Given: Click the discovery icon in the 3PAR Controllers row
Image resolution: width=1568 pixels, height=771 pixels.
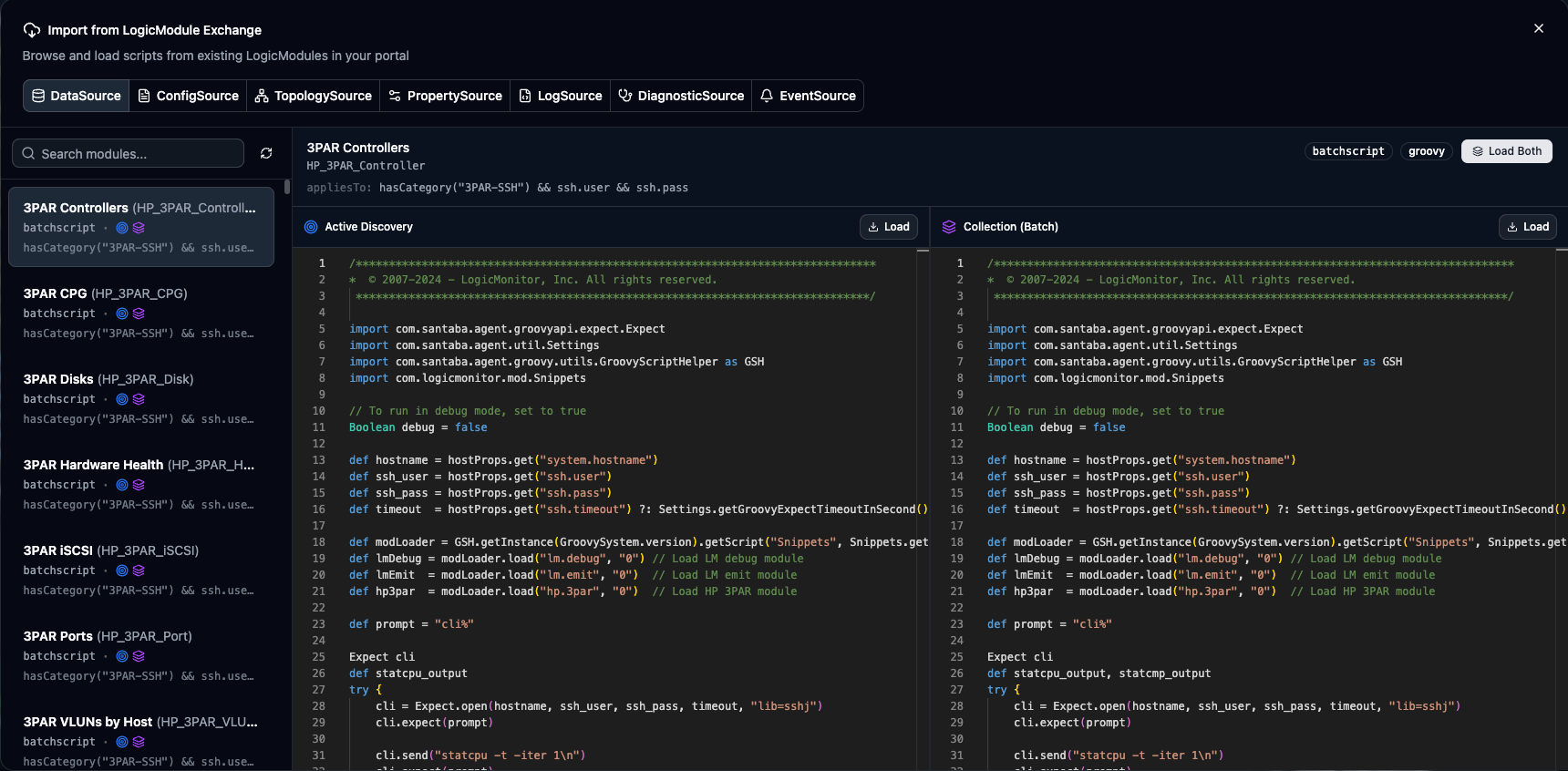Looking at the screenshot, I should click(x=122, y=228).
